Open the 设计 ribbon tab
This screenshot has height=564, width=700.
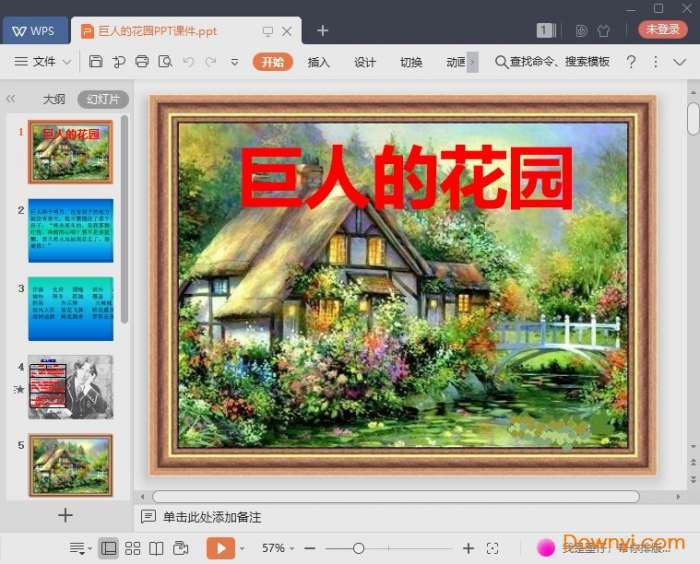pos(365,62)
